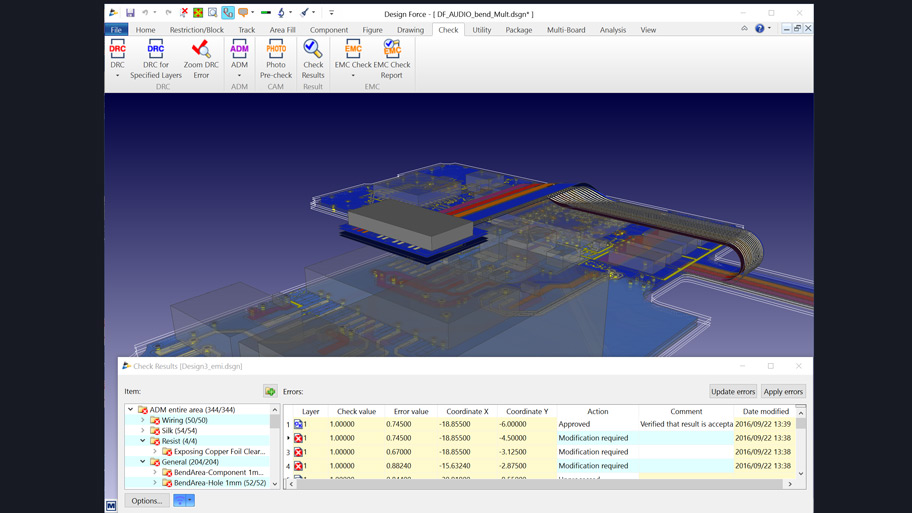The width and height of the screenshot is (912, 513).
Task: Expand the Silk (54/54) tree node
Action: [143, 431]
